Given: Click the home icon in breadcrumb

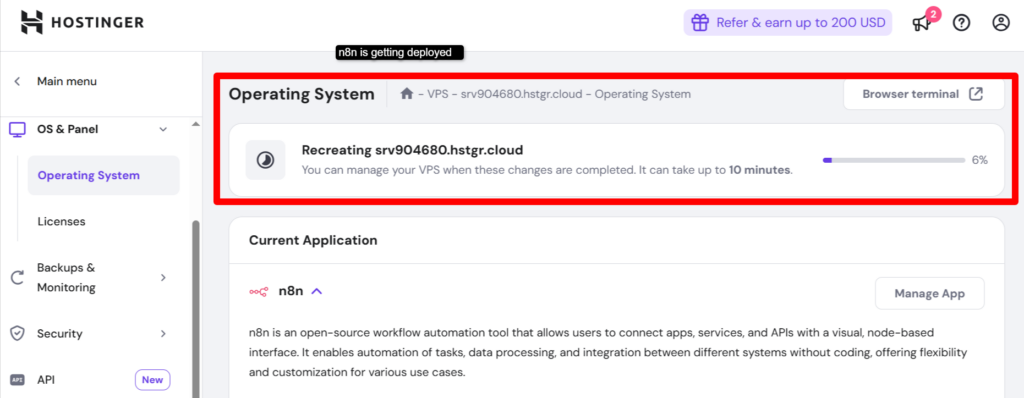Looking at the screenshot, I should click(407, 94).
